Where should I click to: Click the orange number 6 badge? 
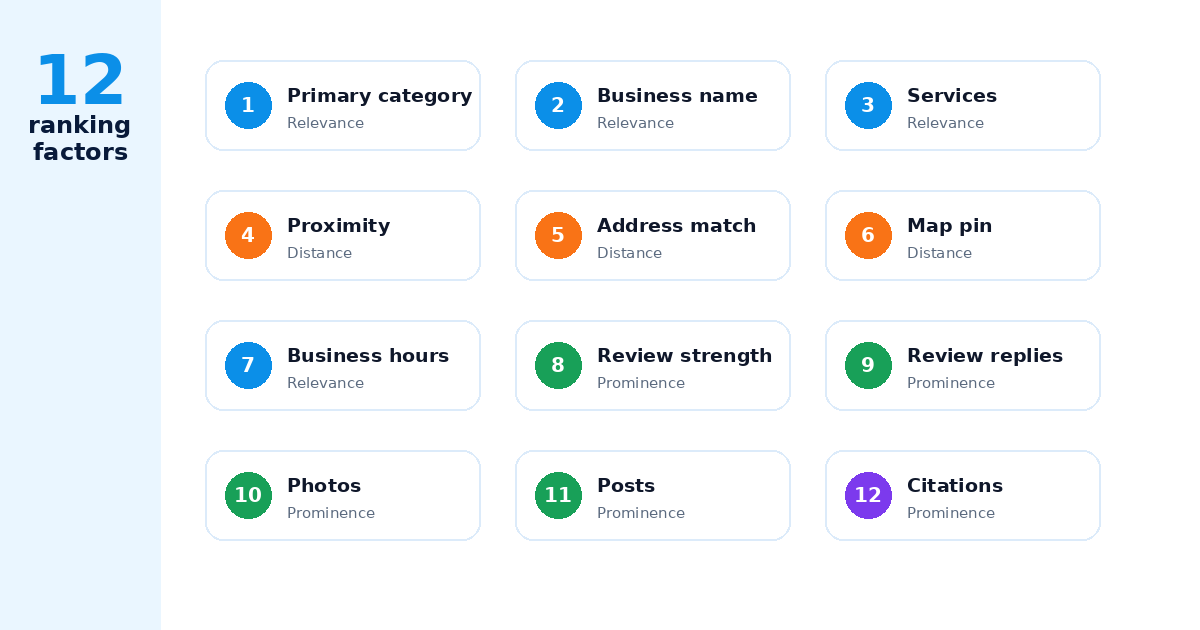coord(868,235)
